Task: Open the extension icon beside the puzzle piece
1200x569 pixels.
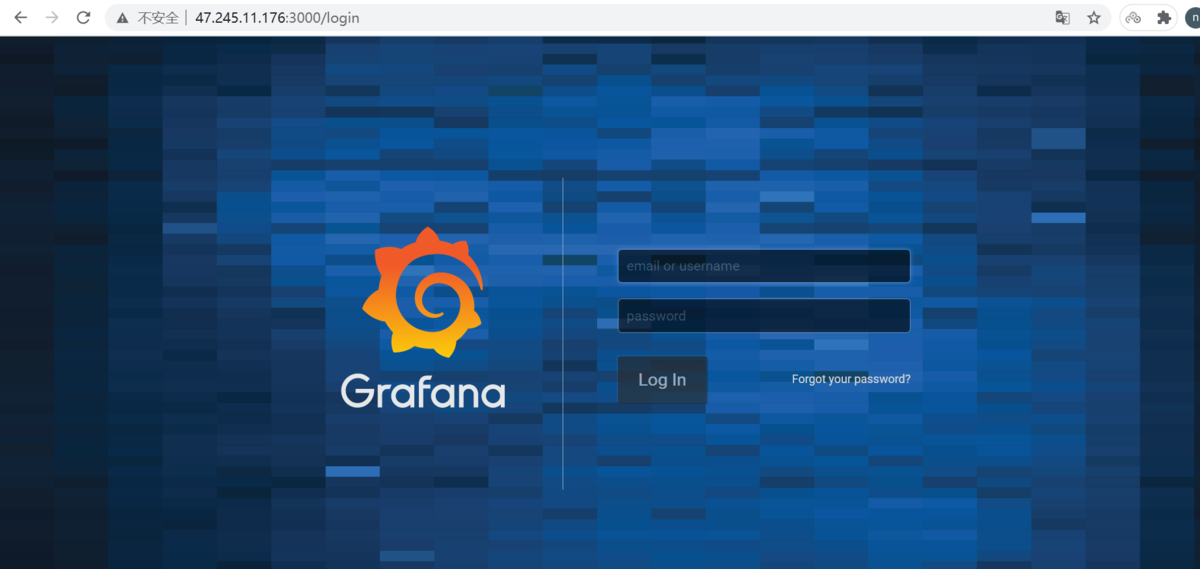Action: coord(1133,18)
